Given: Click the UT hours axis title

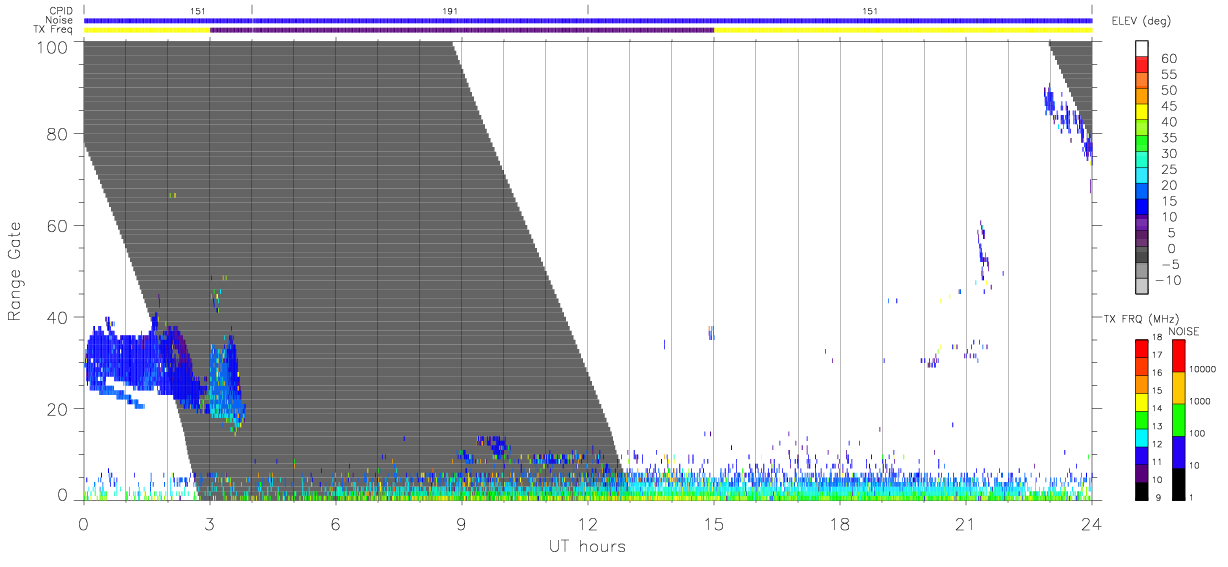Looking at the screenshot, I should click(x=586, y=546).
